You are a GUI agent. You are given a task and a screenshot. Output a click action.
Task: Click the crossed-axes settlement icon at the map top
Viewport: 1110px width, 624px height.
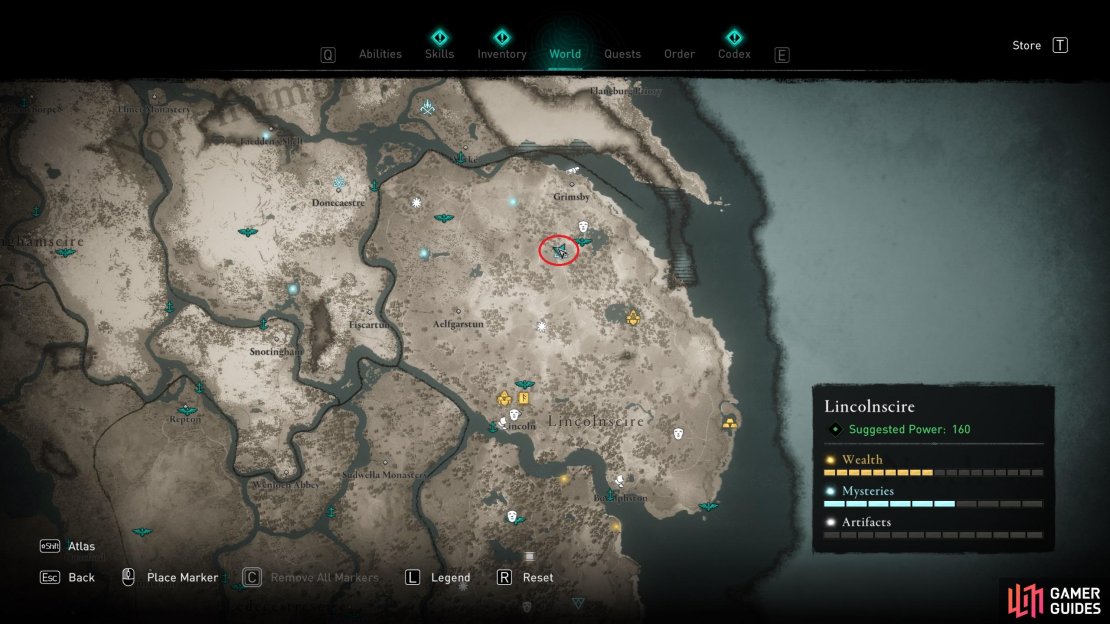(428, 107)
